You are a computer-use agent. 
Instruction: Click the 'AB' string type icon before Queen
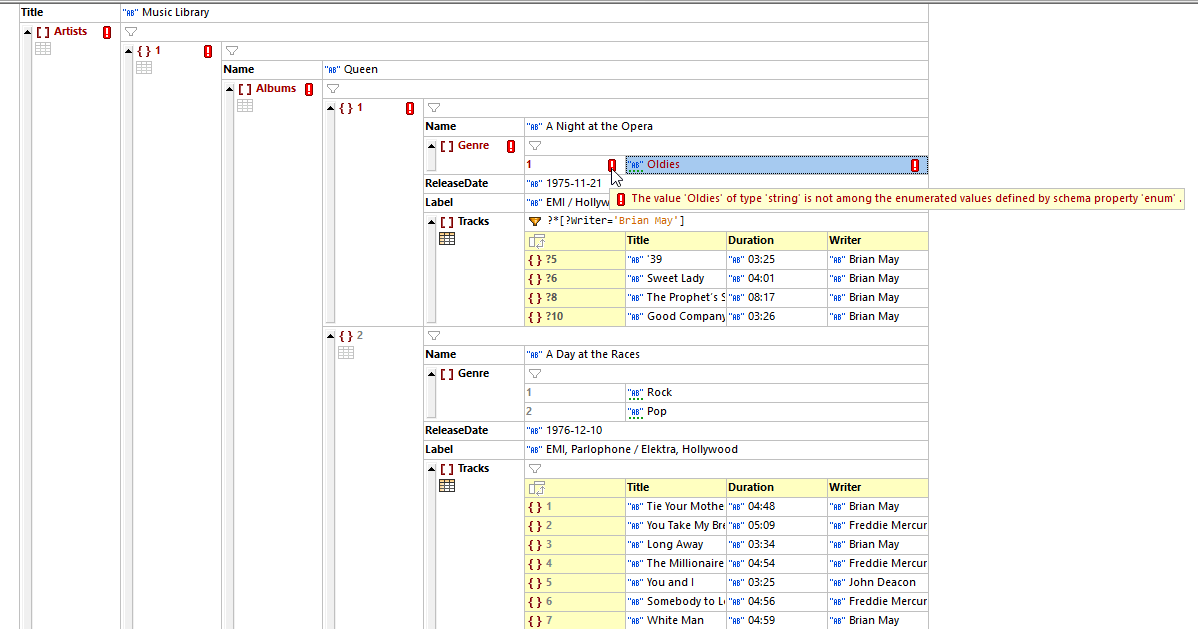tap(331, 69)
